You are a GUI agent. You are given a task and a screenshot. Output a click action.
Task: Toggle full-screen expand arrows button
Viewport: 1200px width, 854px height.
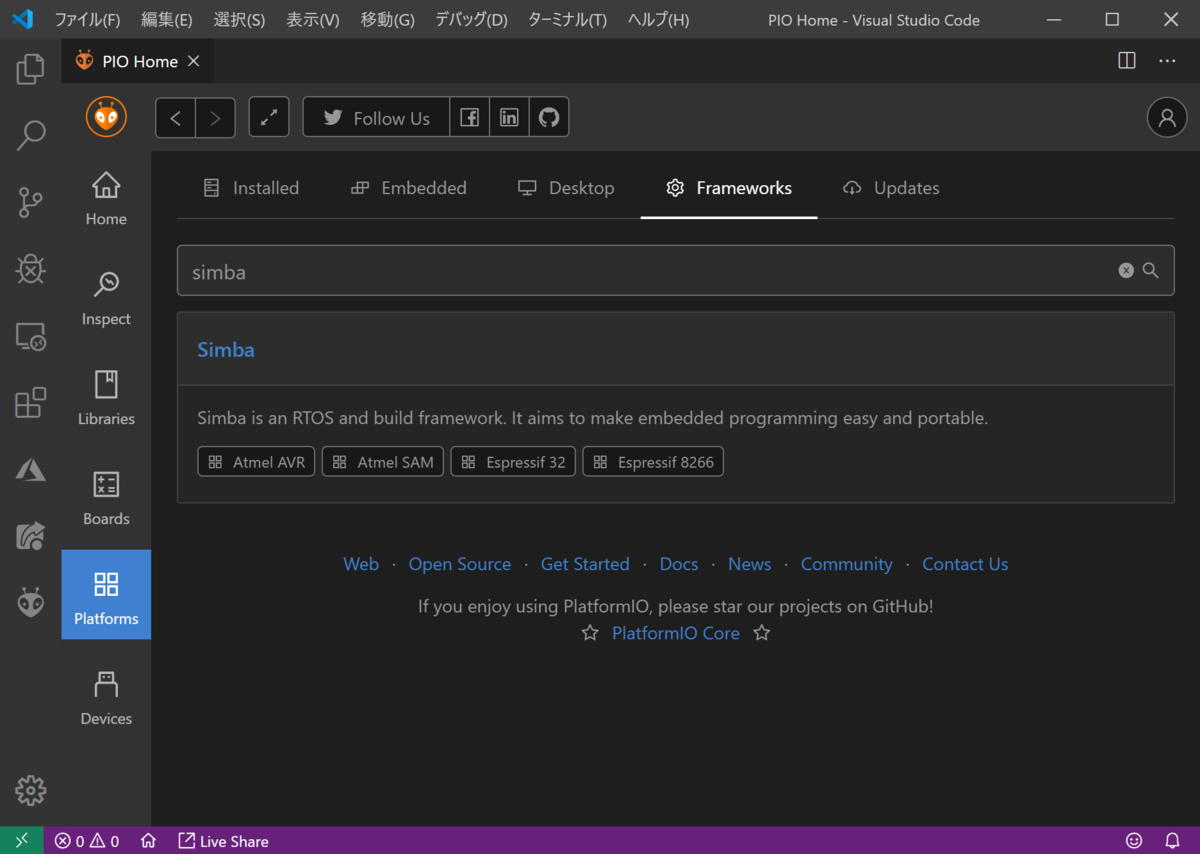[268, 118]
